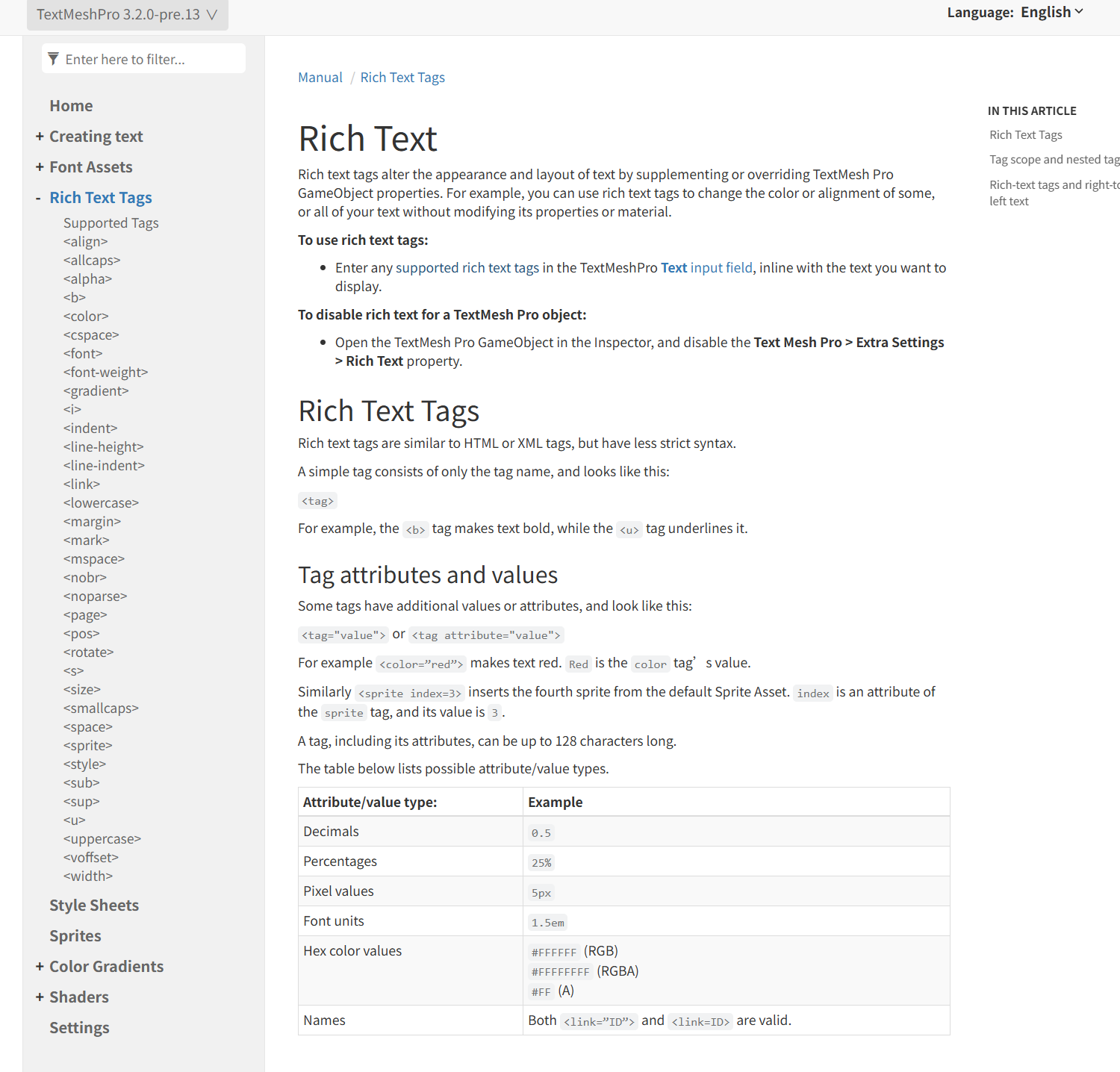The width and height of the screenshot is (1120, 1072).
Task: Click the Manual breadcrumb link
Action: click(320, 78)
